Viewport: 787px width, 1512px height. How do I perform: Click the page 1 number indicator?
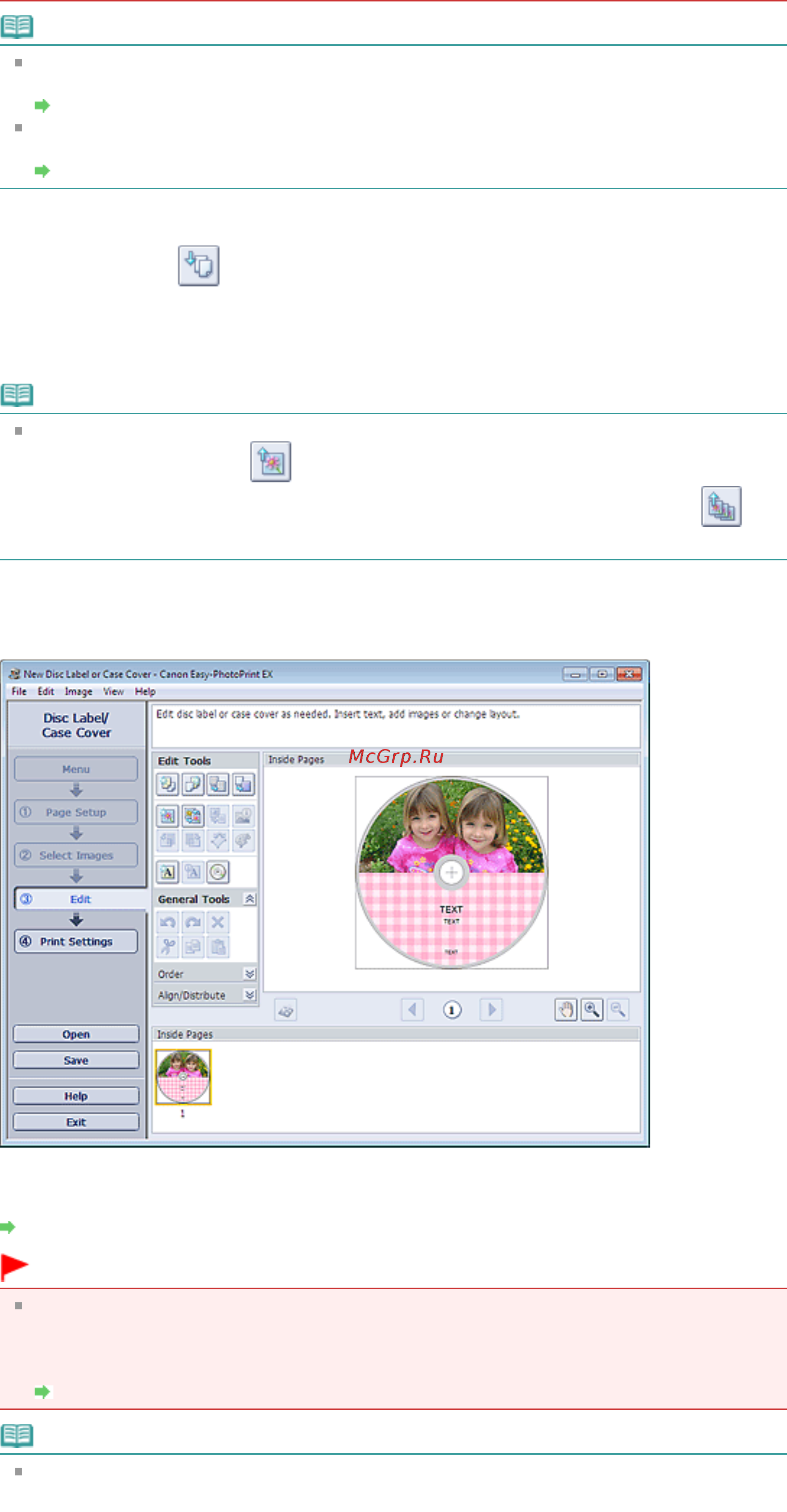click(x=452, y=1010)
